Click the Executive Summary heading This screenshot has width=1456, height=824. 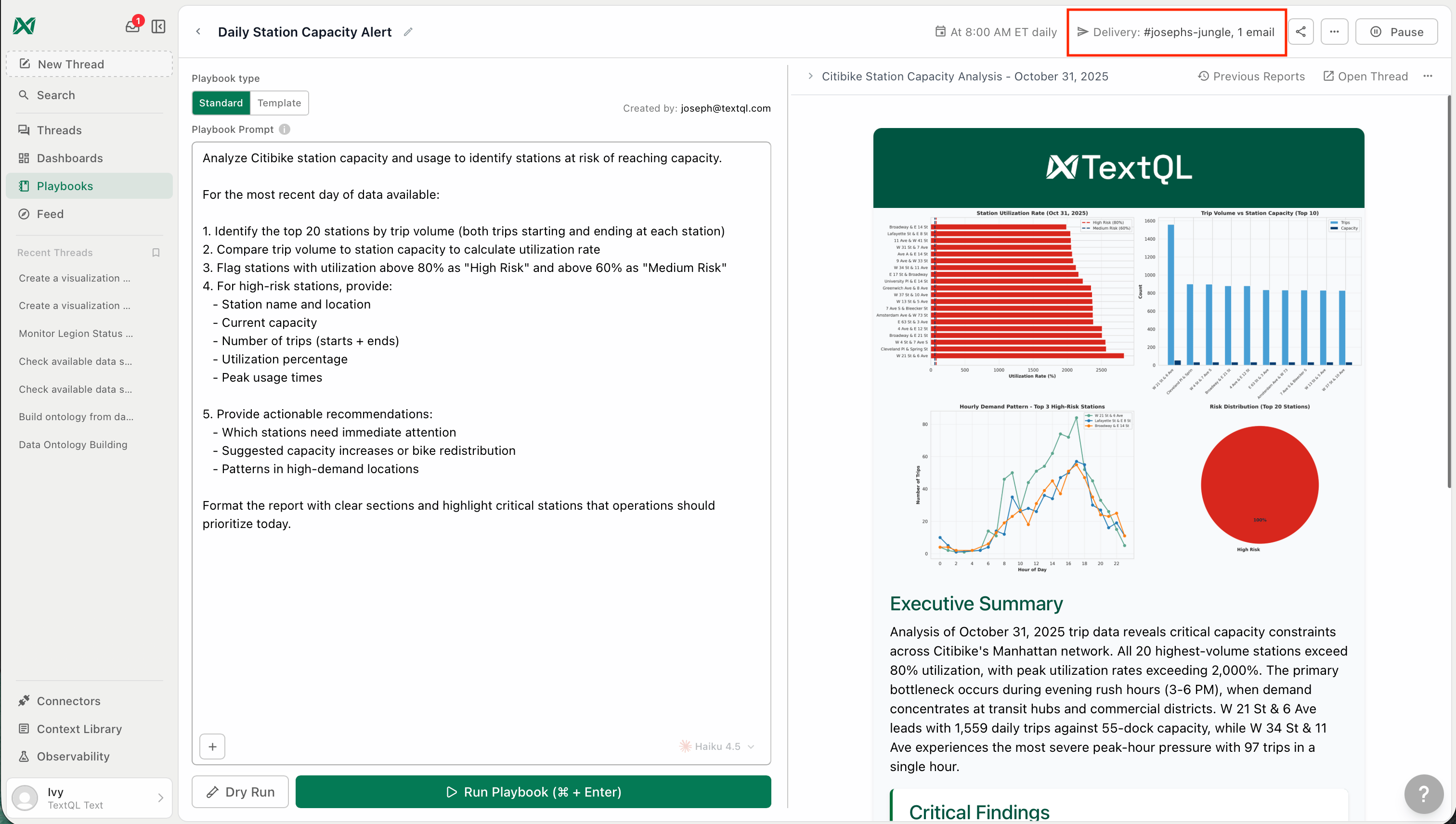976,604
